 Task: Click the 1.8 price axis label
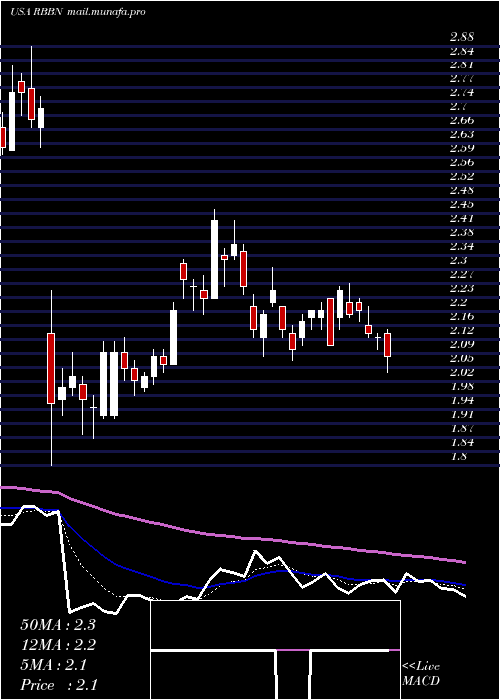click(458, 456)
